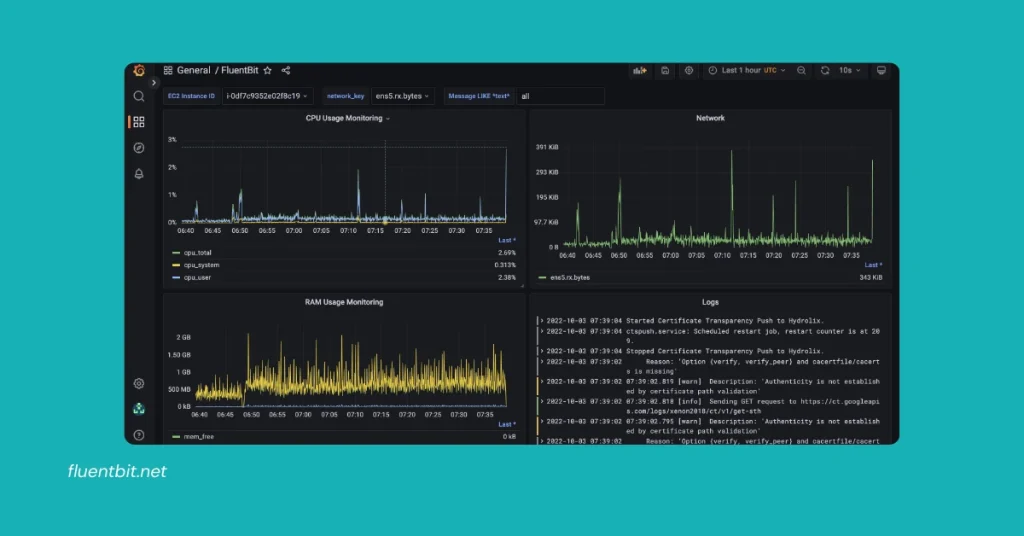Refresh the dashboard

point(825,71)
